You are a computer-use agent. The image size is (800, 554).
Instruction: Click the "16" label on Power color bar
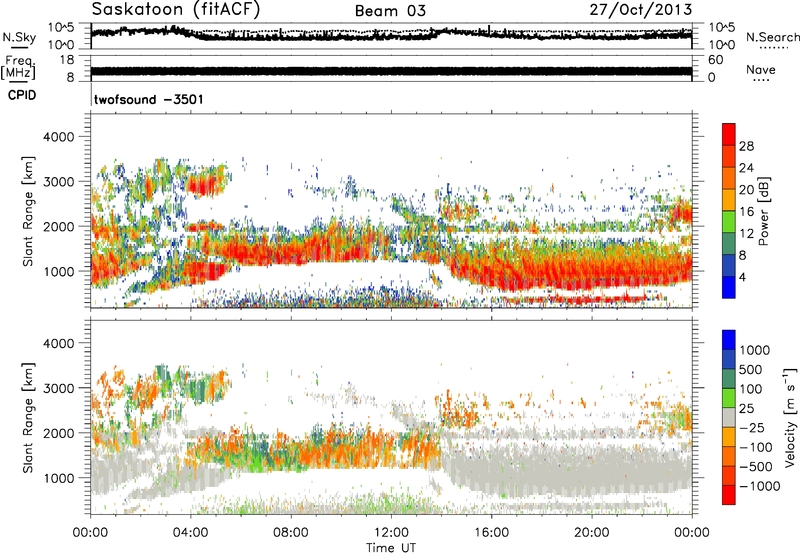[x=746, y=212]
